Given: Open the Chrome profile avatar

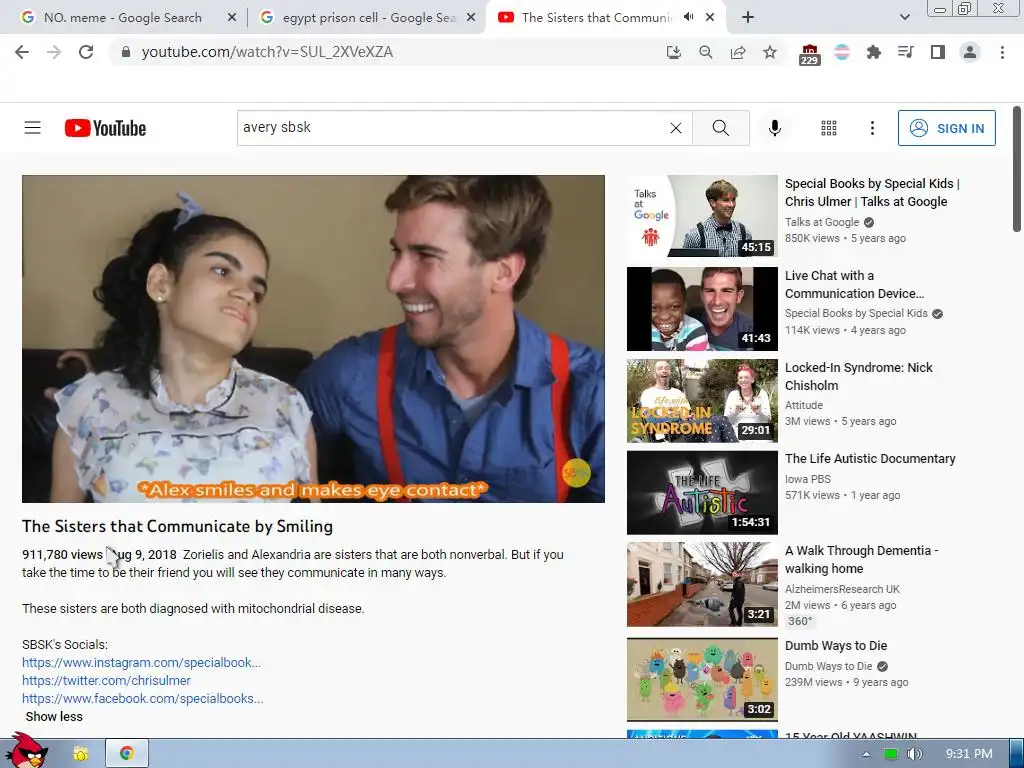Looking at the screenshot, I should [970, 52].
